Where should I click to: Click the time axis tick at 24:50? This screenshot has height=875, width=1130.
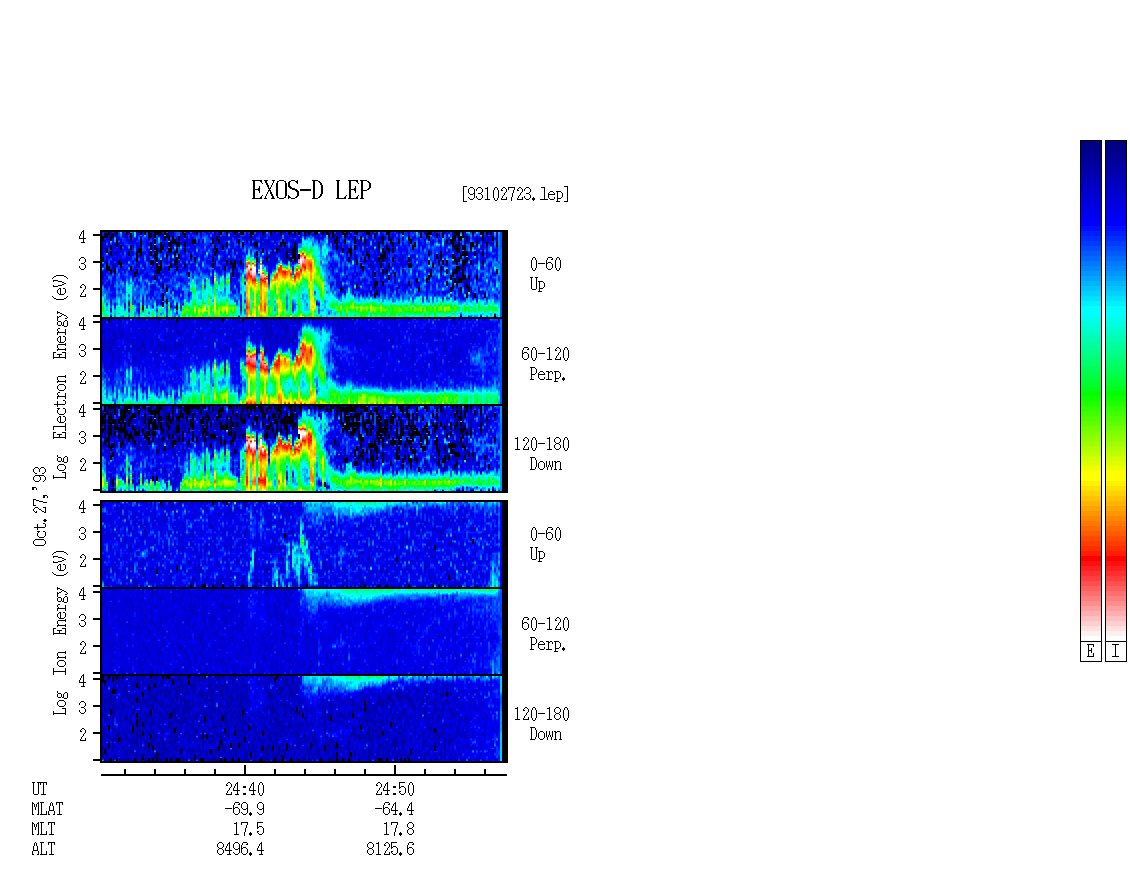(x=394, y=771)
